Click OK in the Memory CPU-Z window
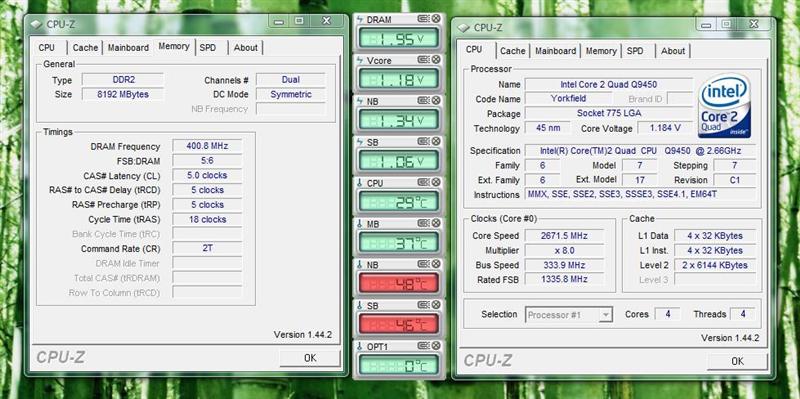Image resolution: width=800 pixels, height=399 pixels. pyautogui.click(x=310, y=358)
